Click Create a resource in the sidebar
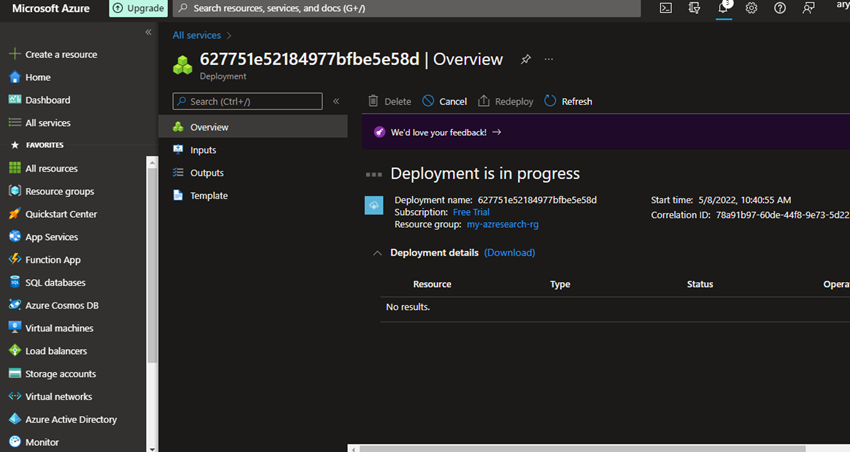 pyautogui.click(x=53, y=54)
